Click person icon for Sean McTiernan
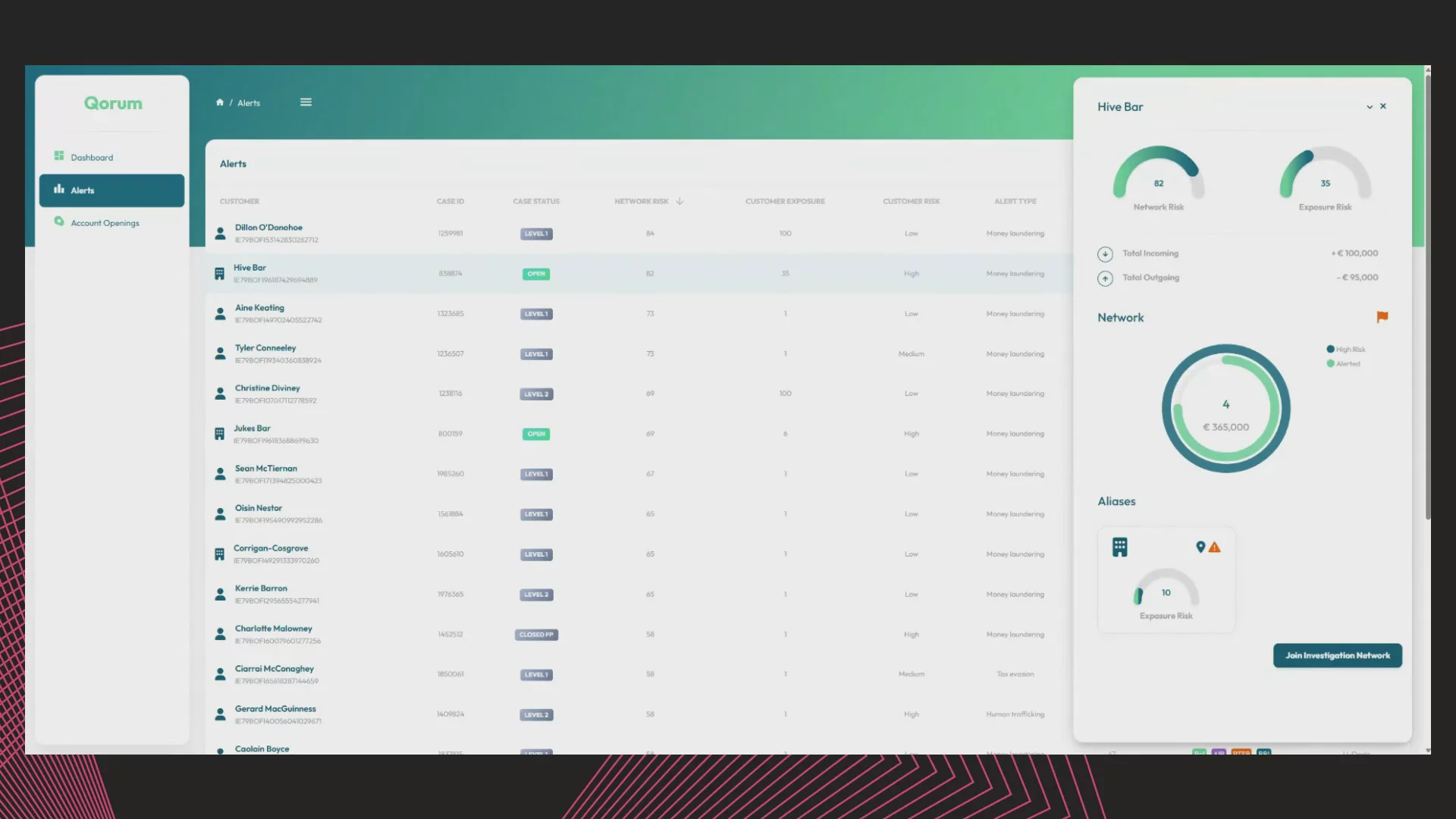Viewport: 1456px width, 819px height. [220, 474]
